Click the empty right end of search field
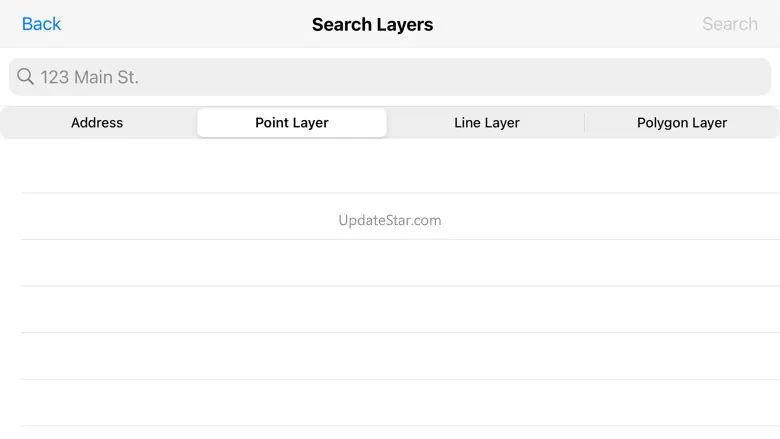Viewport: 780px width, 439px height. coord(700,77)
